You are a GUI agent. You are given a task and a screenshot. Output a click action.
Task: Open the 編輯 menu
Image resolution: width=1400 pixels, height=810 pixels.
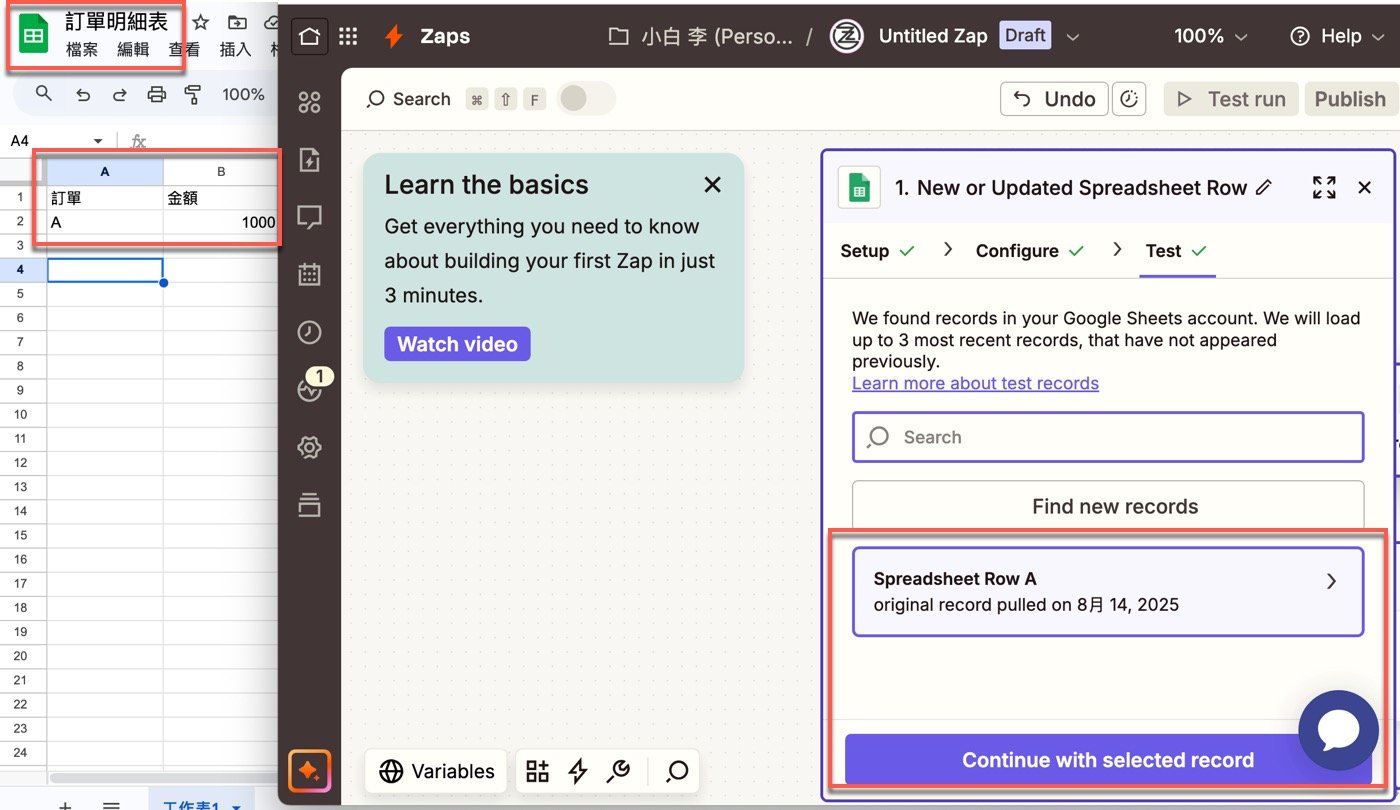click(133, 49)
